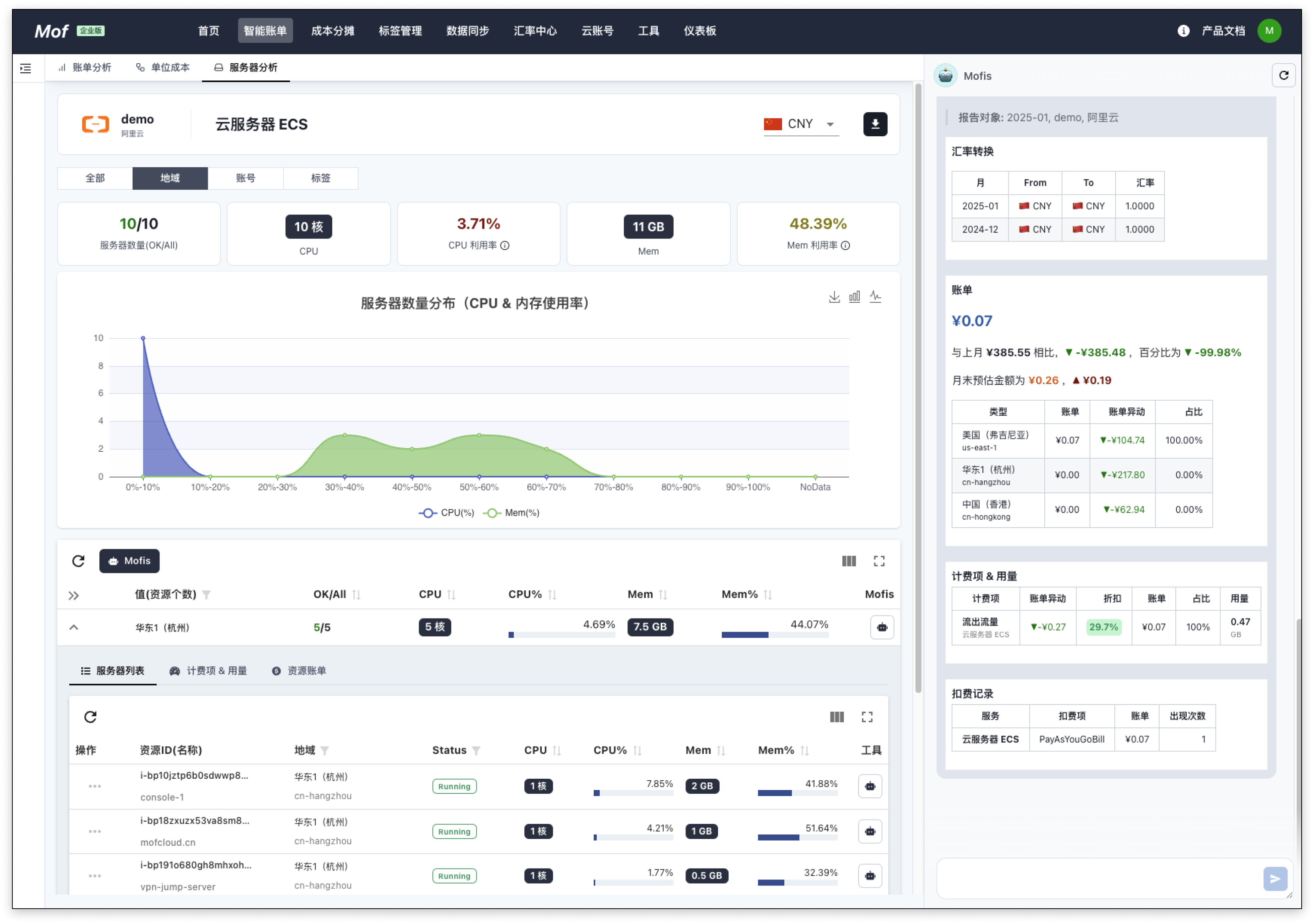Viewport: 1314px width, 924px height.
Task: Open 产品文档 link
Action: [1223, 31]
